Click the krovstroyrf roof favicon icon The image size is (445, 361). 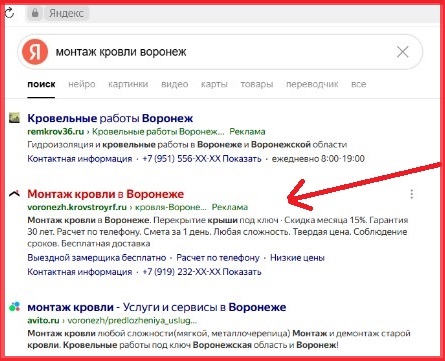pyautogui.click(x=14, y=193)
